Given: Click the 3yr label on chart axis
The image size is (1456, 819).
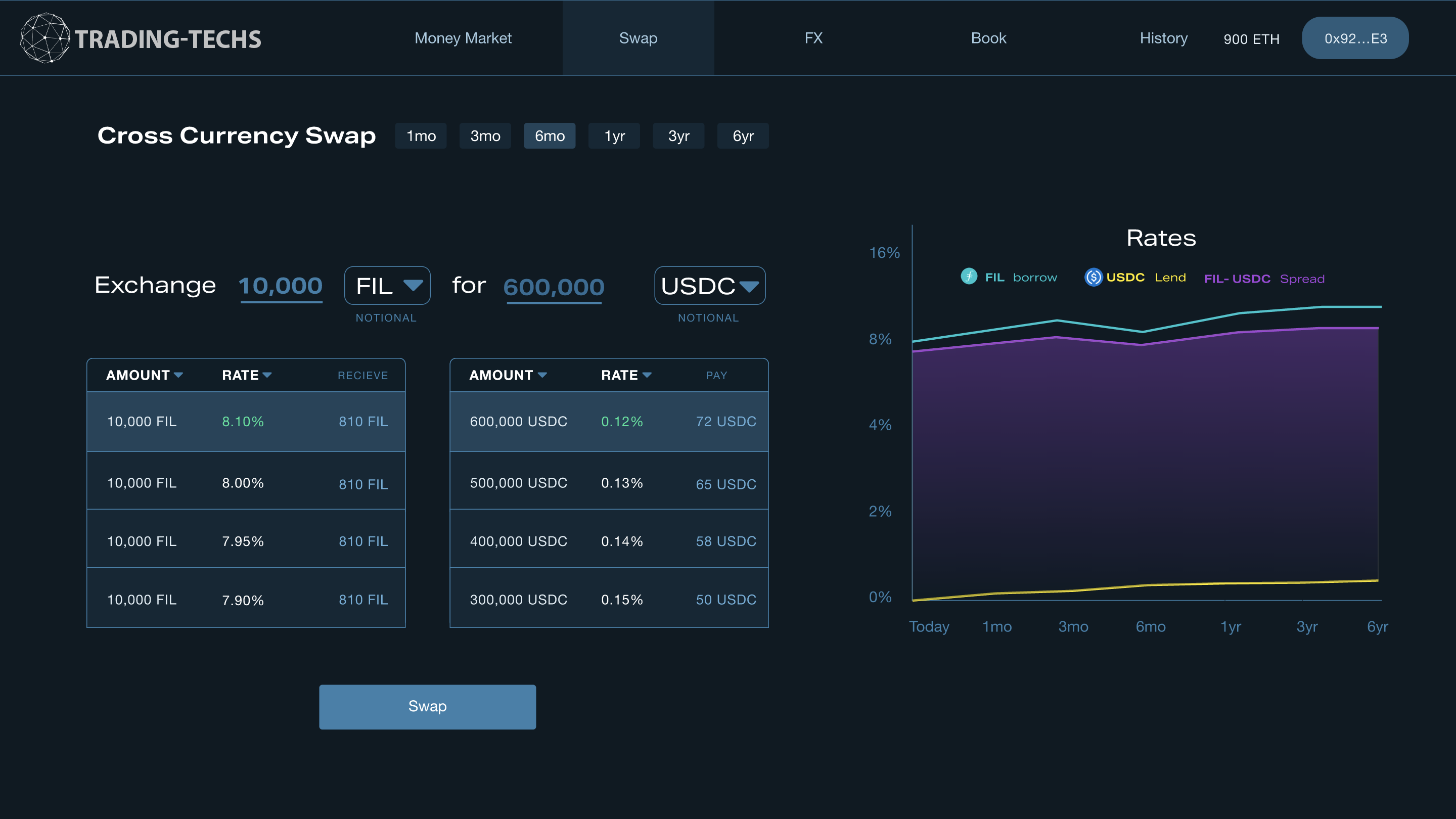Looking at the screenshot, I should click(1307, 627).
